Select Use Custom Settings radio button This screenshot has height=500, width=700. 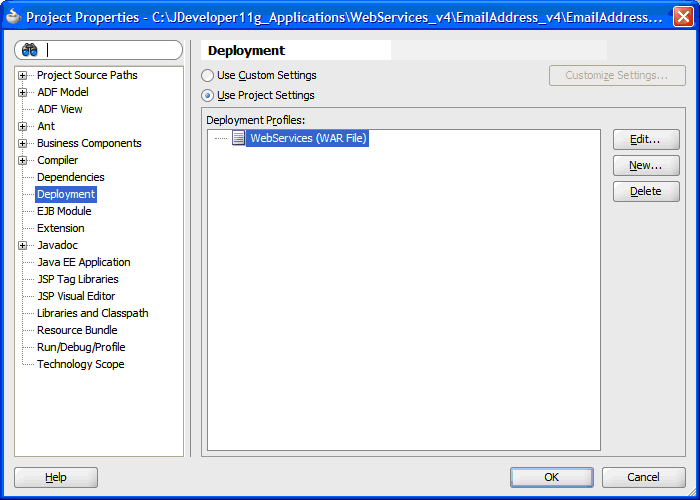[x=207, y=75]
